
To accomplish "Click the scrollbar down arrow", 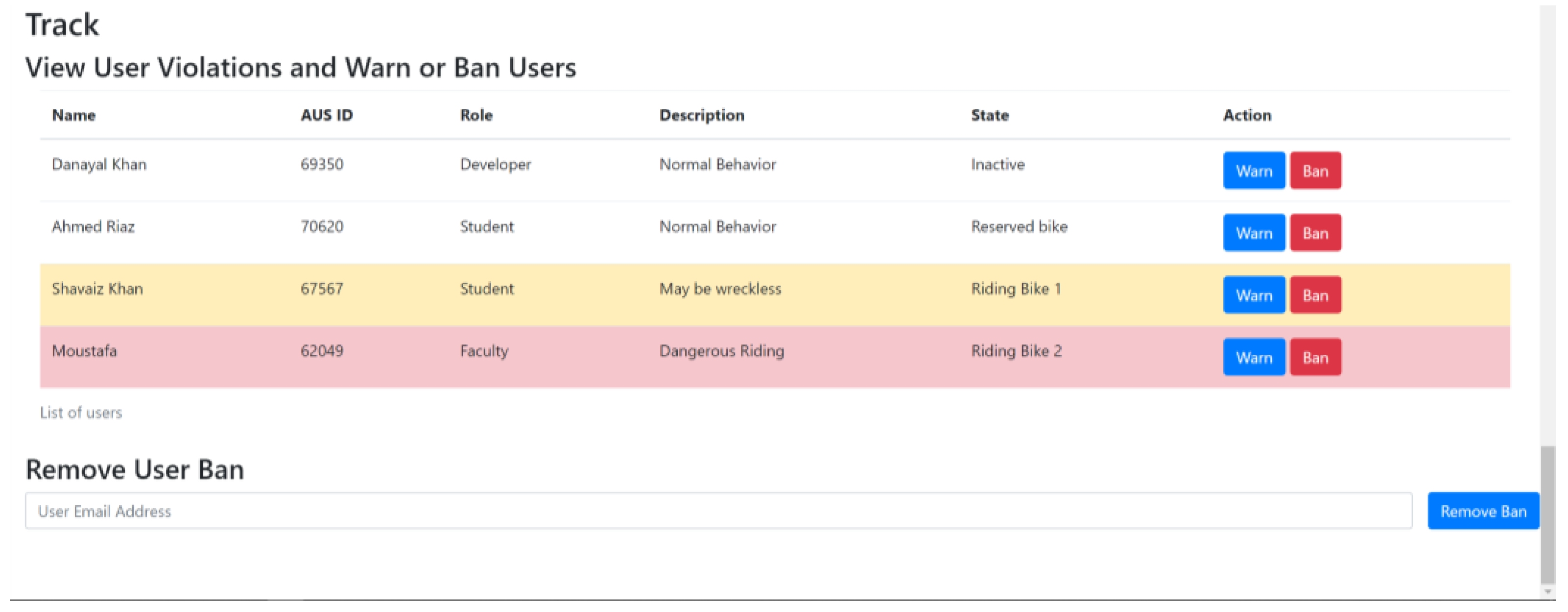I will pyautogui.click(x=1547, y=592).
